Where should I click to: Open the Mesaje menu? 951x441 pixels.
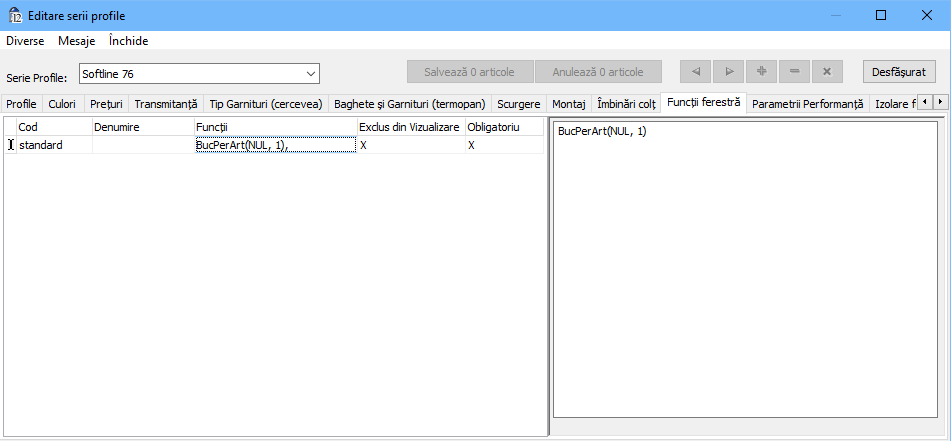pyautogui.click(x=77, y=41)
